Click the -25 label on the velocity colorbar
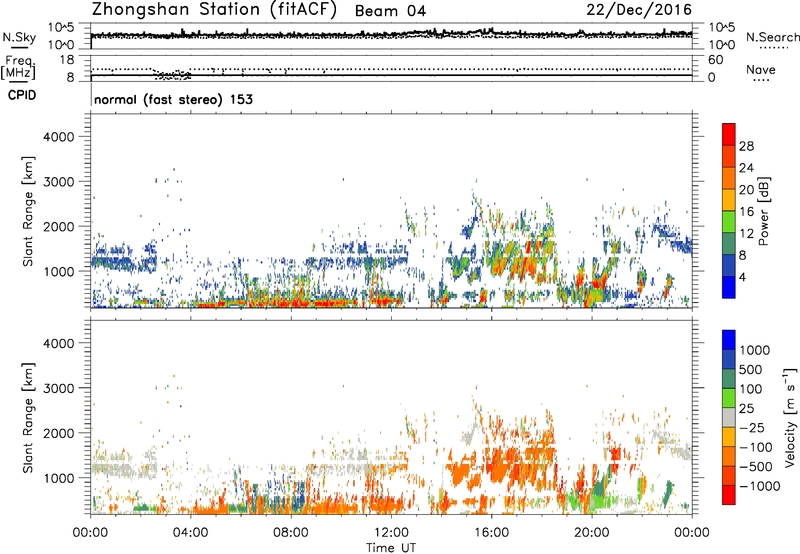Screen dimensions: 800x554 (x=753, y=427)
